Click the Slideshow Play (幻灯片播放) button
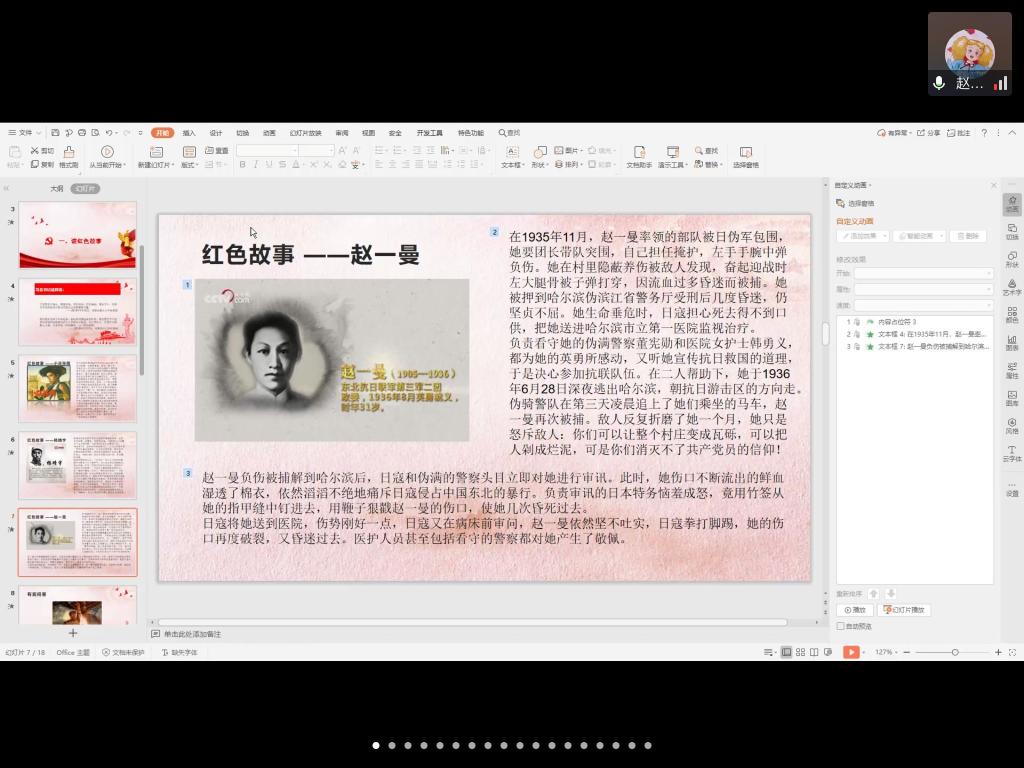The width and height of the screenshot is (1024, 768). (905, 610)
